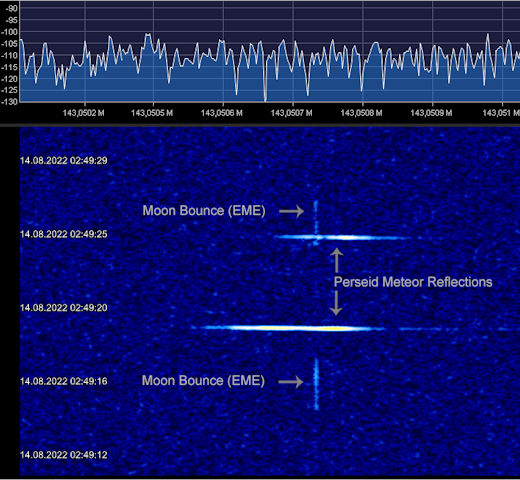
Task: Click the upper Moon Bounce (EME) label
Action: (x=204, y=211)
